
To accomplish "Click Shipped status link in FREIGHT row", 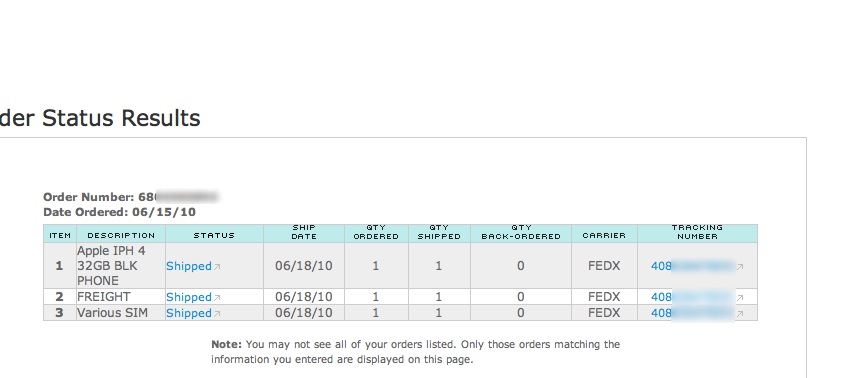I will tap(189, 297).
